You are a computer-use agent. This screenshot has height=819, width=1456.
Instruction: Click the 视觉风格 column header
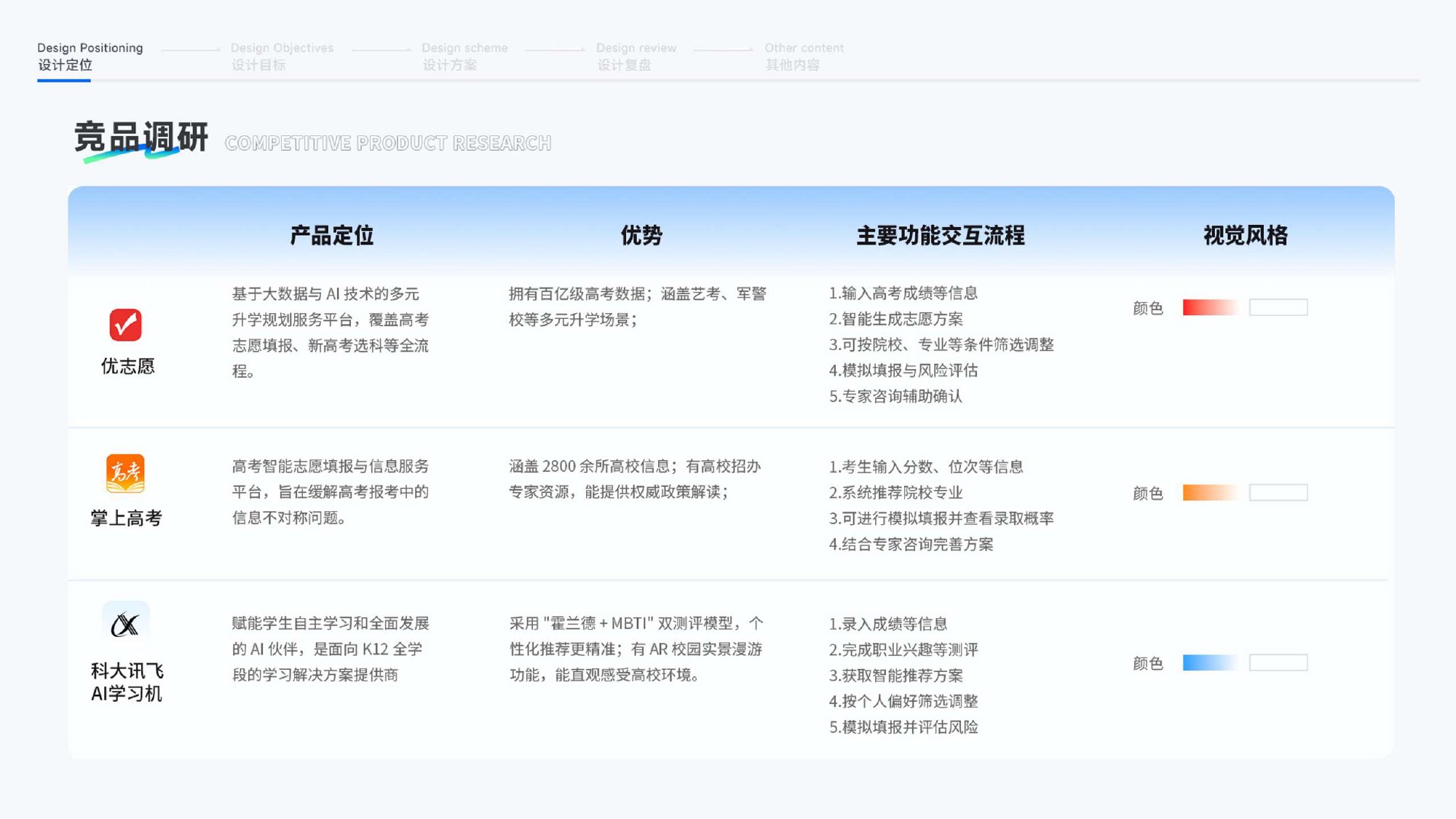tap(1246, 235)
